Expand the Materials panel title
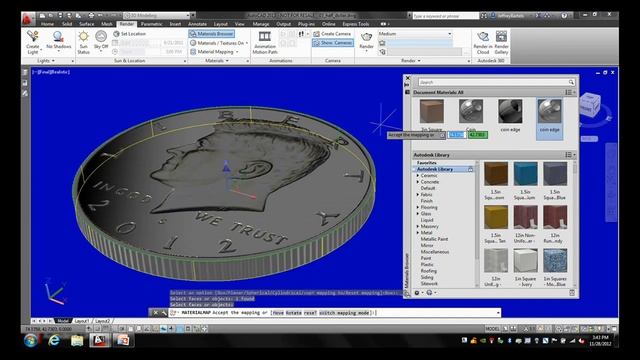The height and width of the screenshot is (360, 640). 217,60
